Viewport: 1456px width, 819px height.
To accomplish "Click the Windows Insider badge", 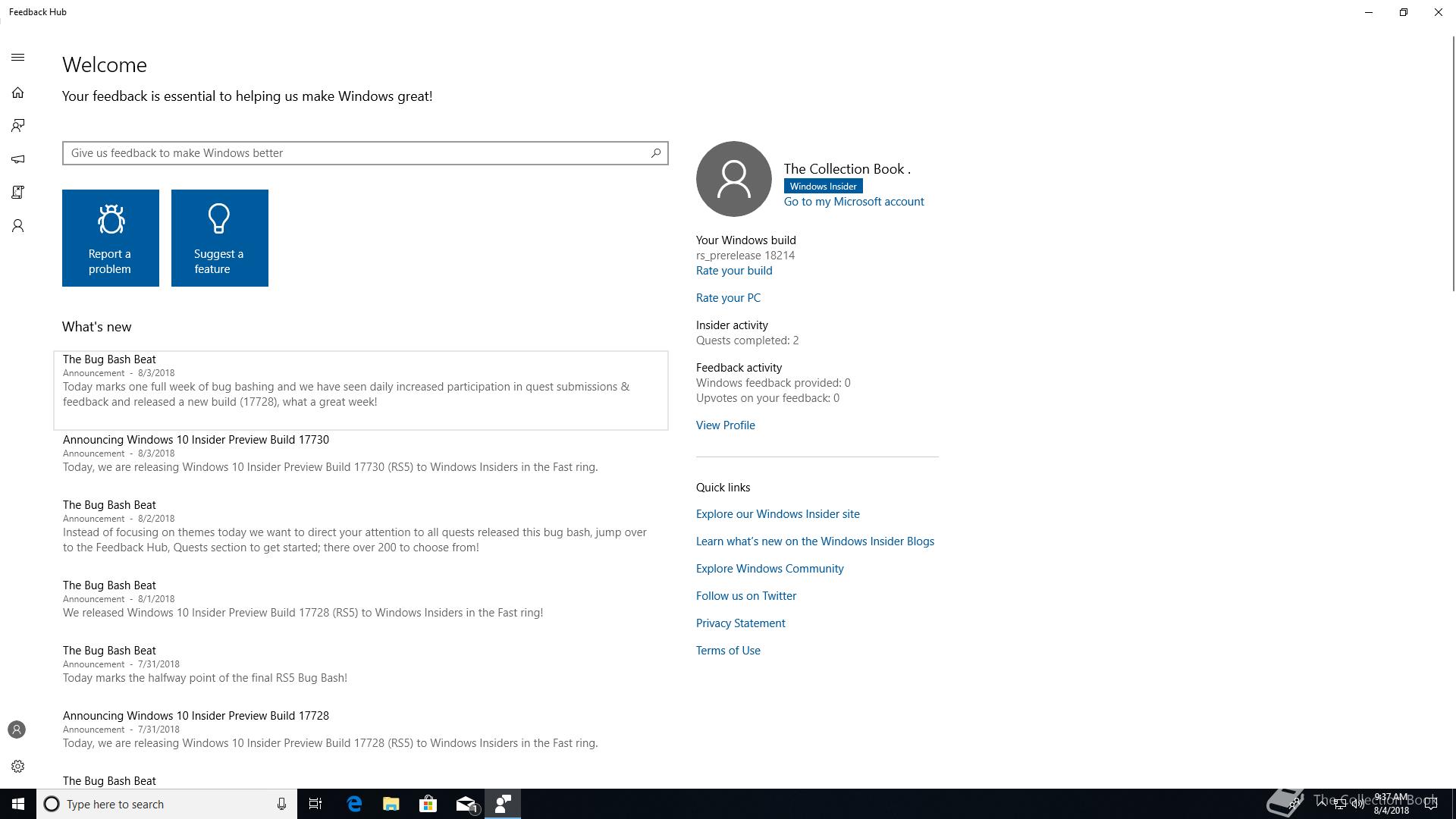I will (x=823, y=187).
